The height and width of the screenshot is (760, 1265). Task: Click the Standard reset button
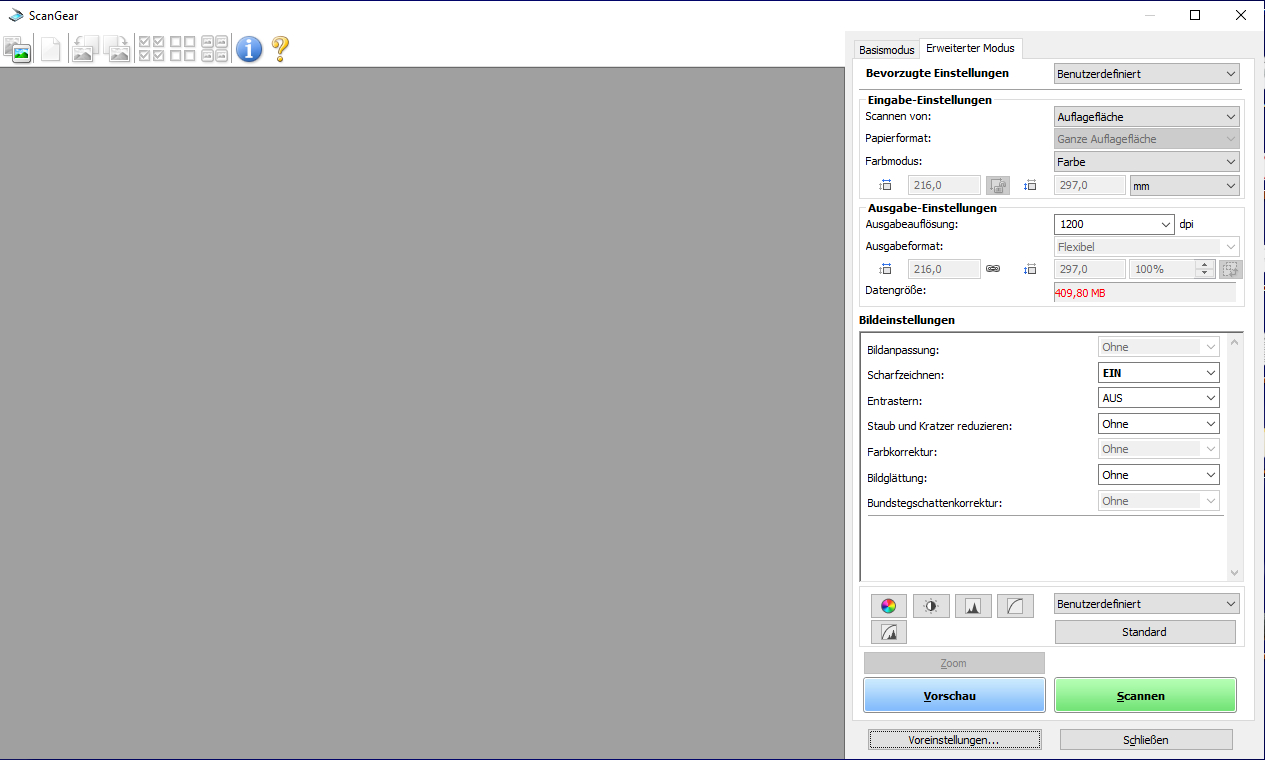pos(1145,632)
